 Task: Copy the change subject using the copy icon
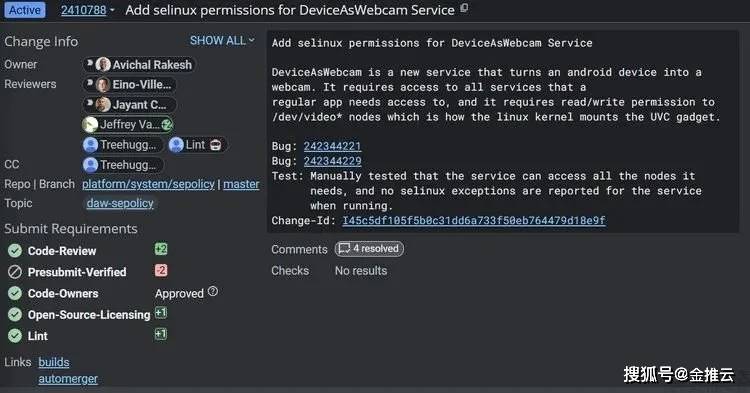(464, 8)
